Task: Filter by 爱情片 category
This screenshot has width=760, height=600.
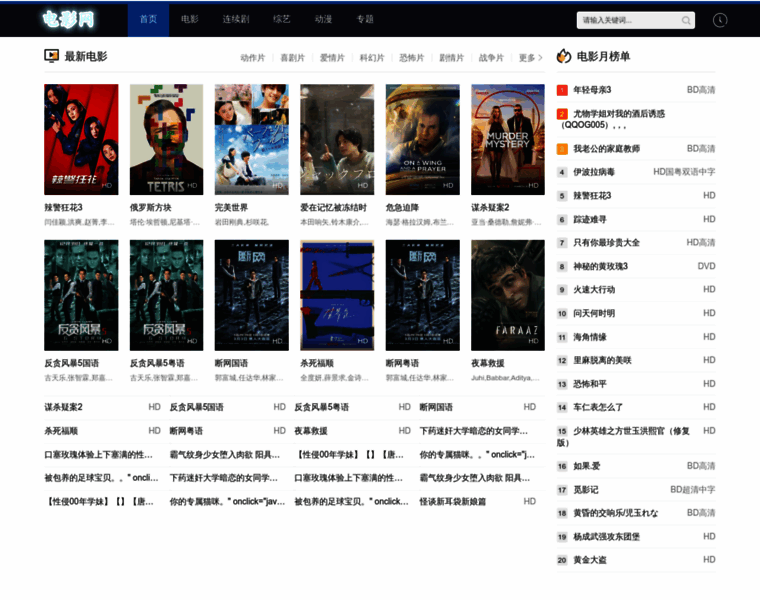Action: point(332,58)
